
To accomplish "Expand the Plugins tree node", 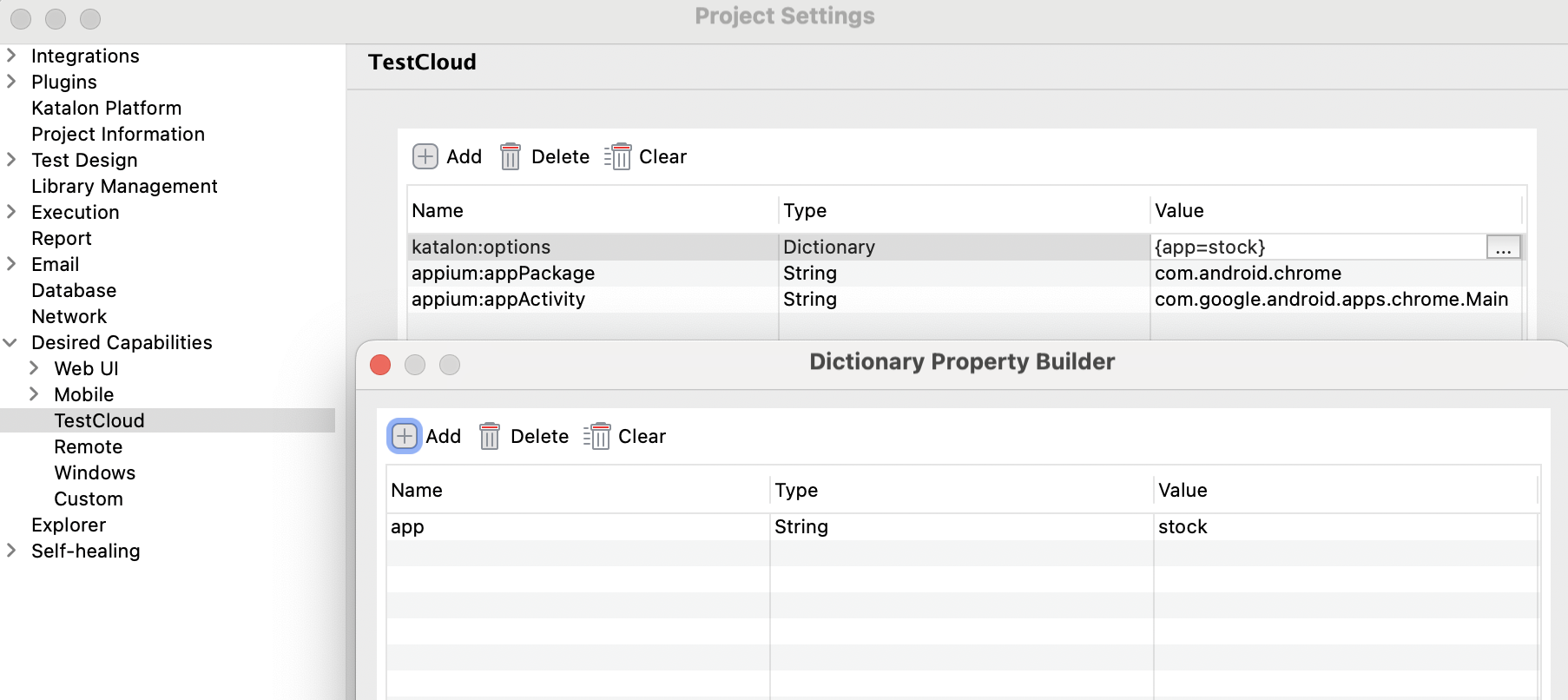I will (11, 82).
